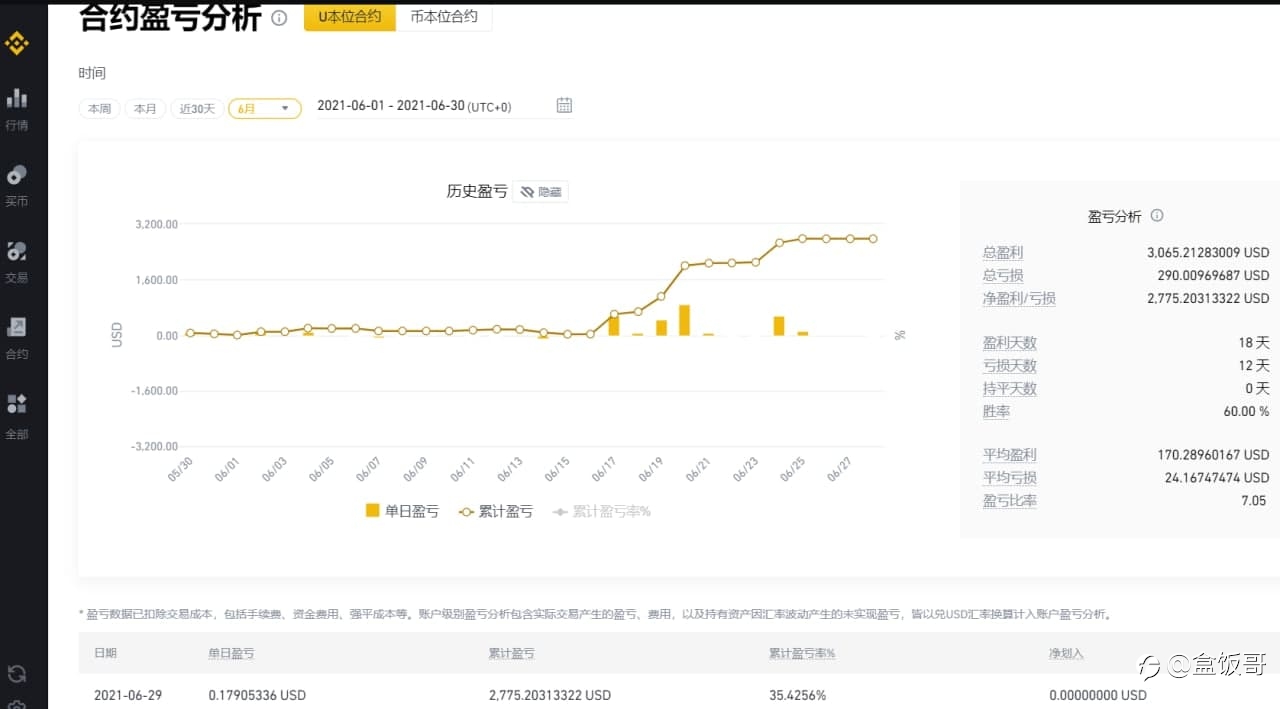Toggle 累计盈亏 legend series

pos(495,511)
